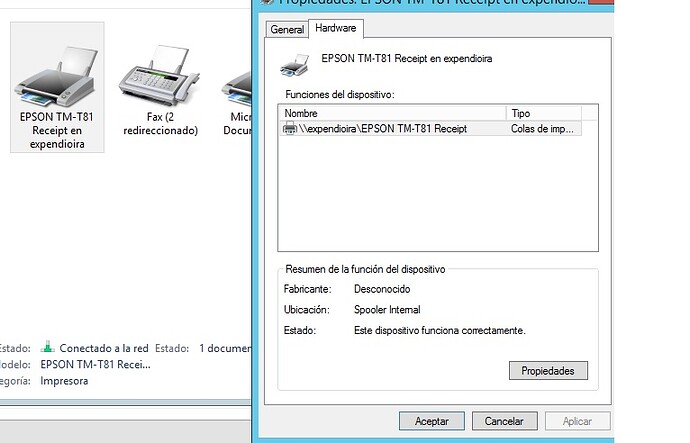The image size is (690, 443).
Task: Click the small printer icon in the device list row
Action: 290,129
